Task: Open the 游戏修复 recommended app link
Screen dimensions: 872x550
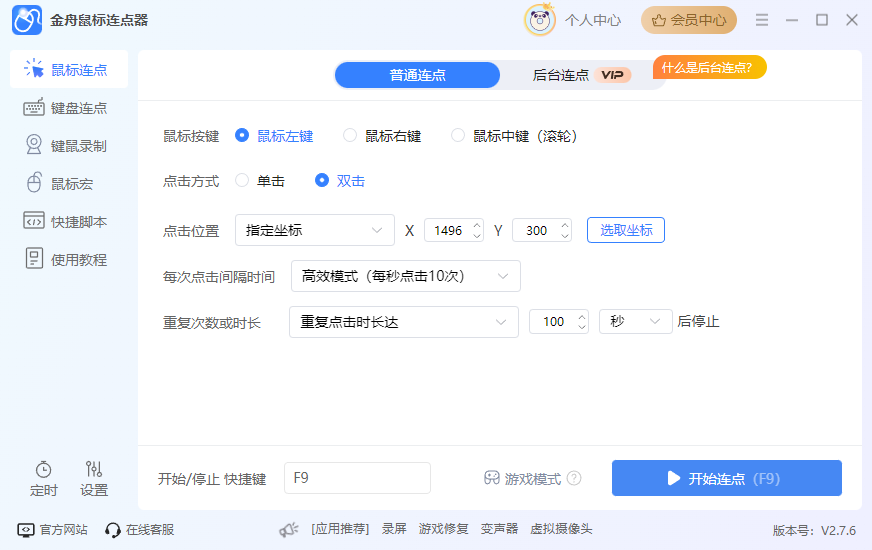Action: click(444, 529)
